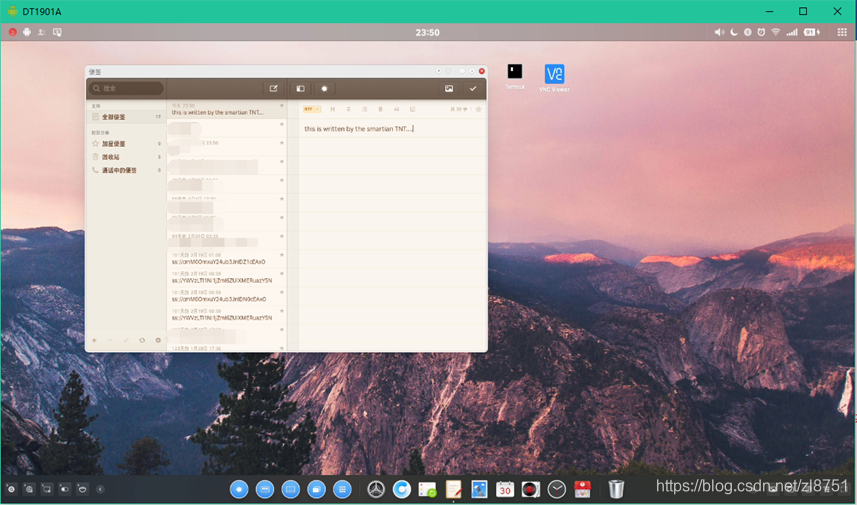Open the VNC Viewer desktop shortcut
857x505 pixels.
point(554,78)
